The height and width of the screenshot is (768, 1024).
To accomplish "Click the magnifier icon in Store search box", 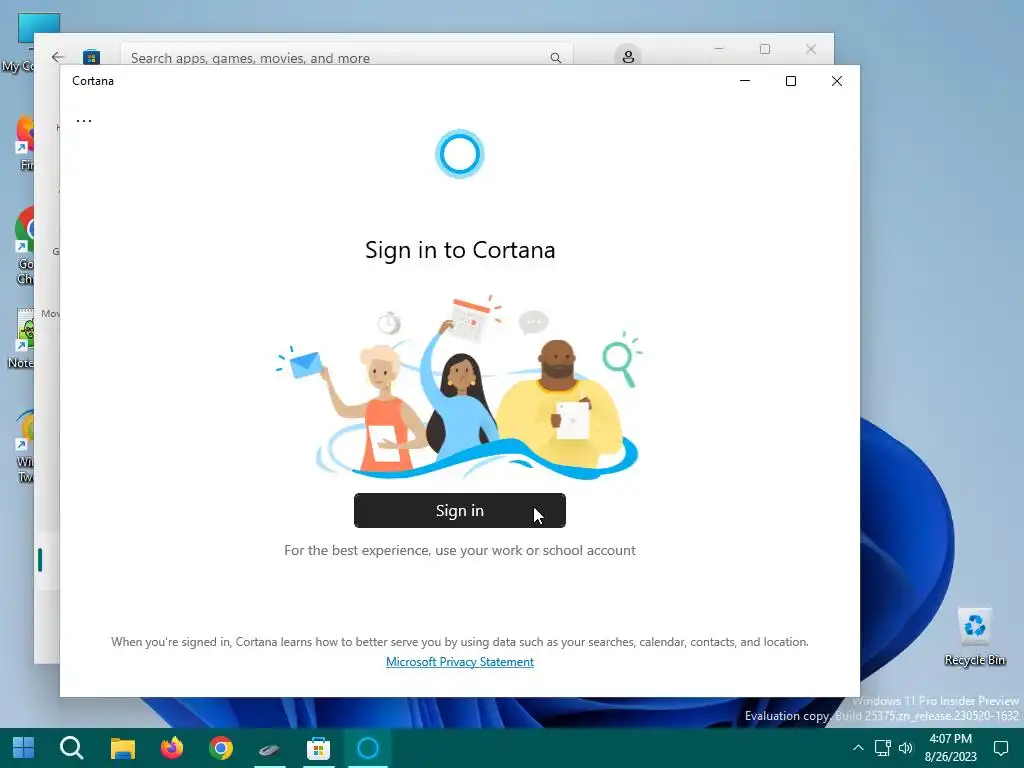I will (x=556, y=57).
